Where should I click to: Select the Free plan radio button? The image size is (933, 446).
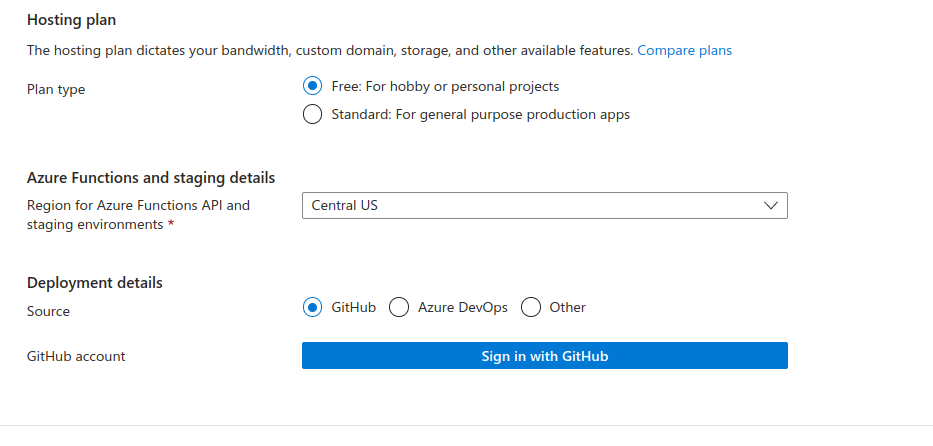(312, 86)
